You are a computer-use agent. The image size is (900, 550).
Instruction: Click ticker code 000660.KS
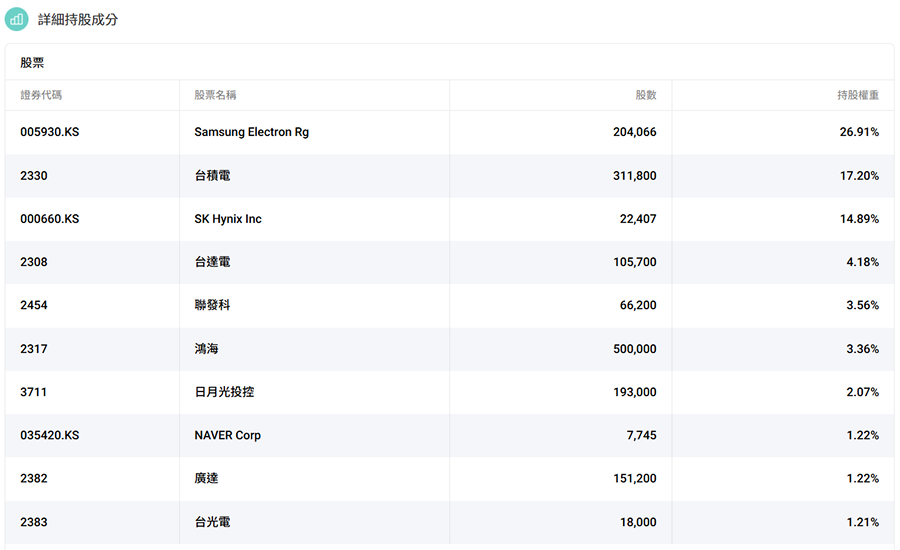click(x=49, y=219)
